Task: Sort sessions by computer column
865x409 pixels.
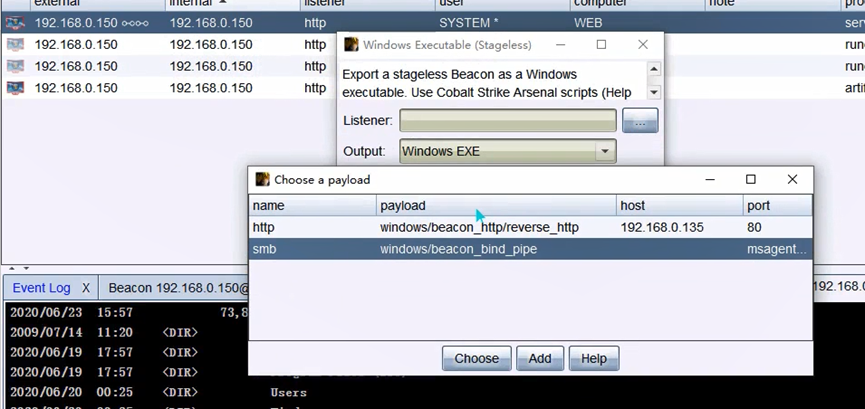Action: pos(637,3)
